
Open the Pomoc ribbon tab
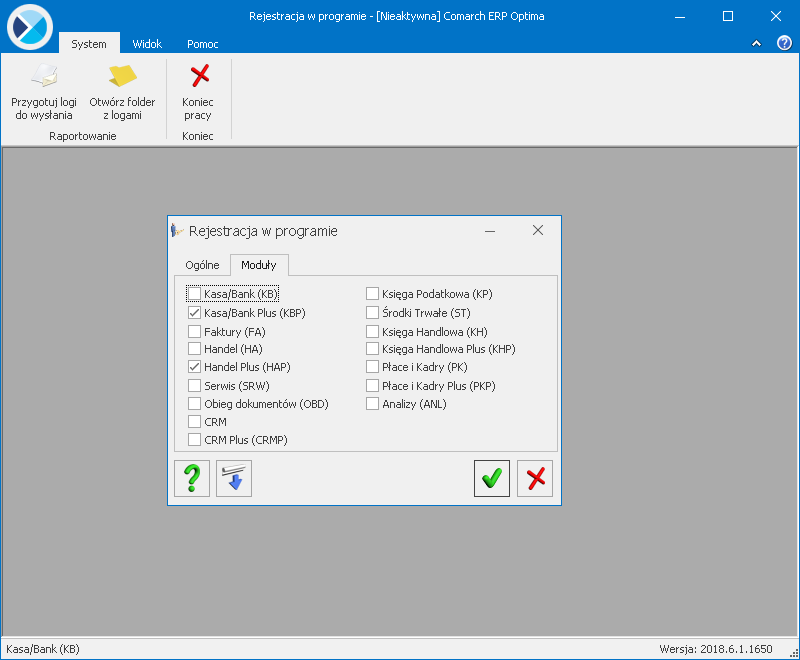click(203, 44)
